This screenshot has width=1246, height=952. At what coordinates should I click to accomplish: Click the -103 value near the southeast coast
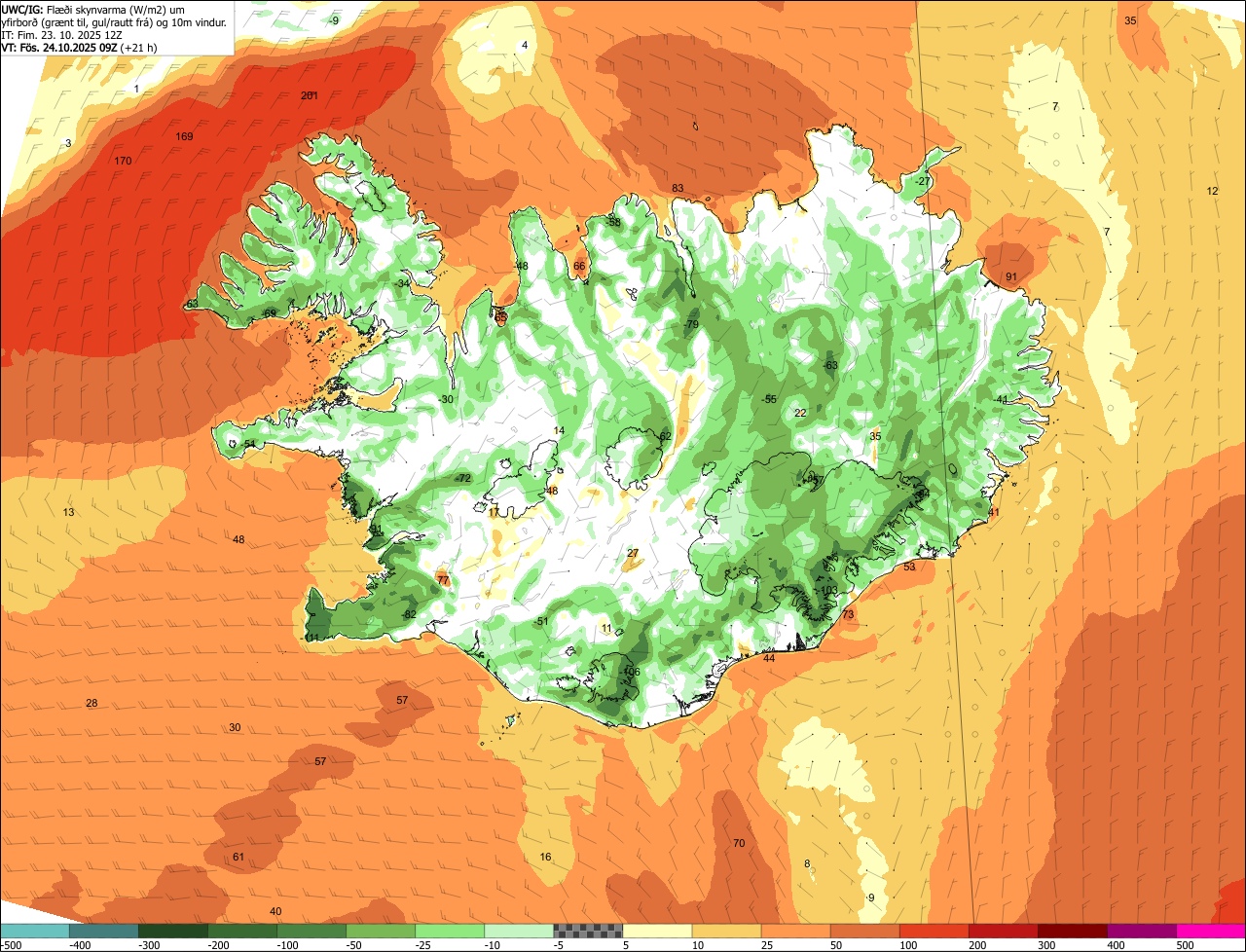826,591
